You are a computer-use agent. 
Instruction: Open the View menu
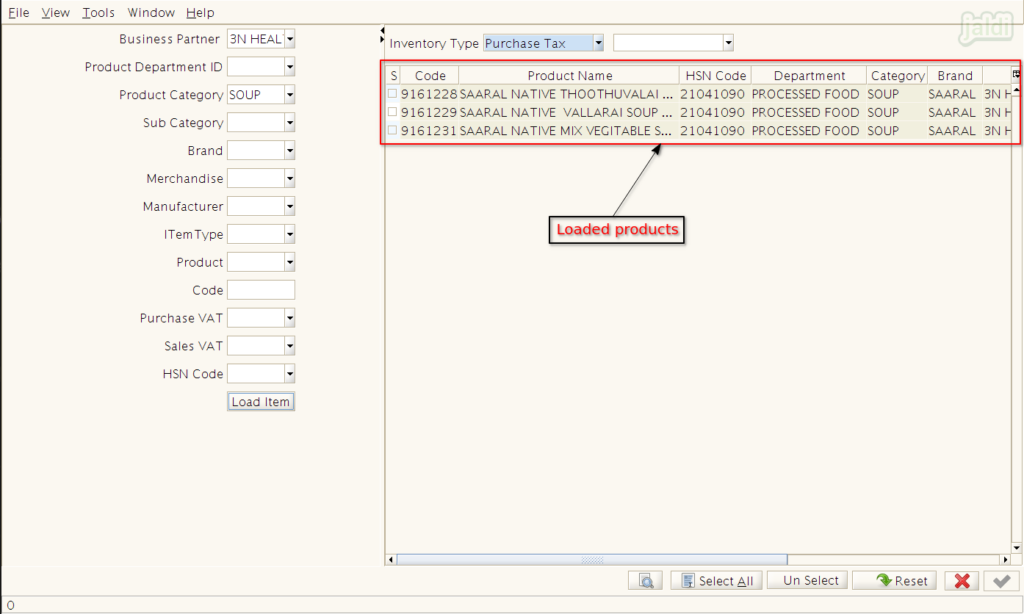[x=56, y=12]
